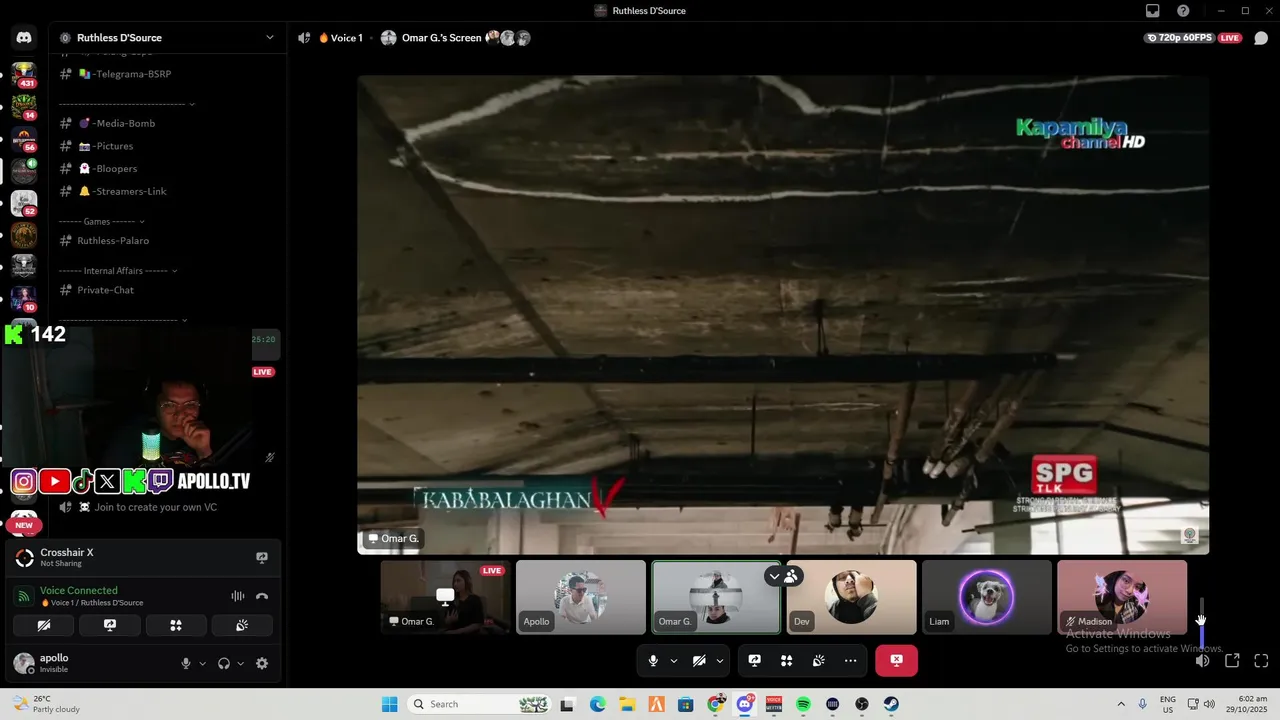Select Madison participant tile
Image resolution: width=1280 pixels, height=720 pixels.
(1122, 597)
